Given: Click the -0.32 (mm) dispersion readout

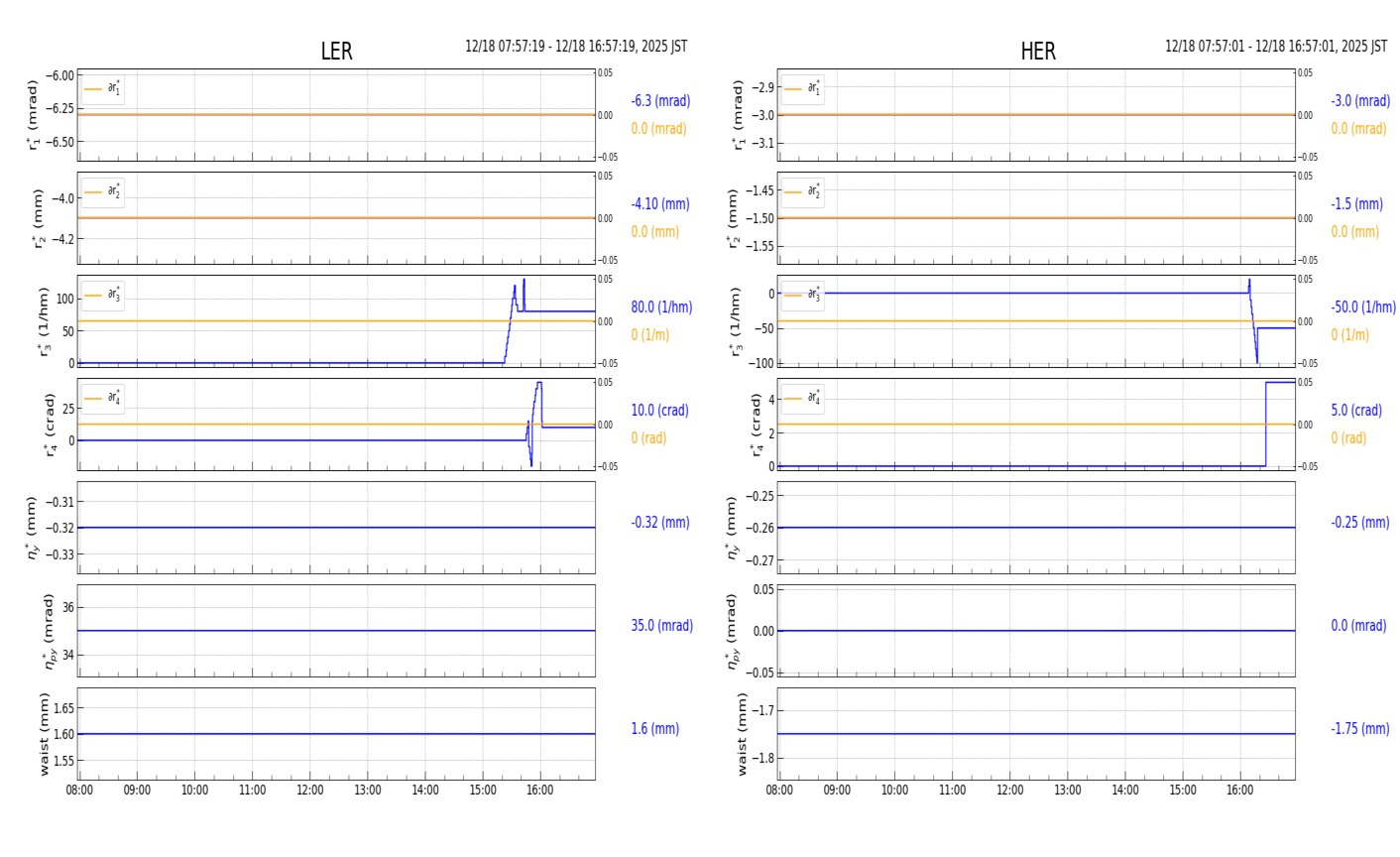Looking at the screenshot, I should 660,523.
